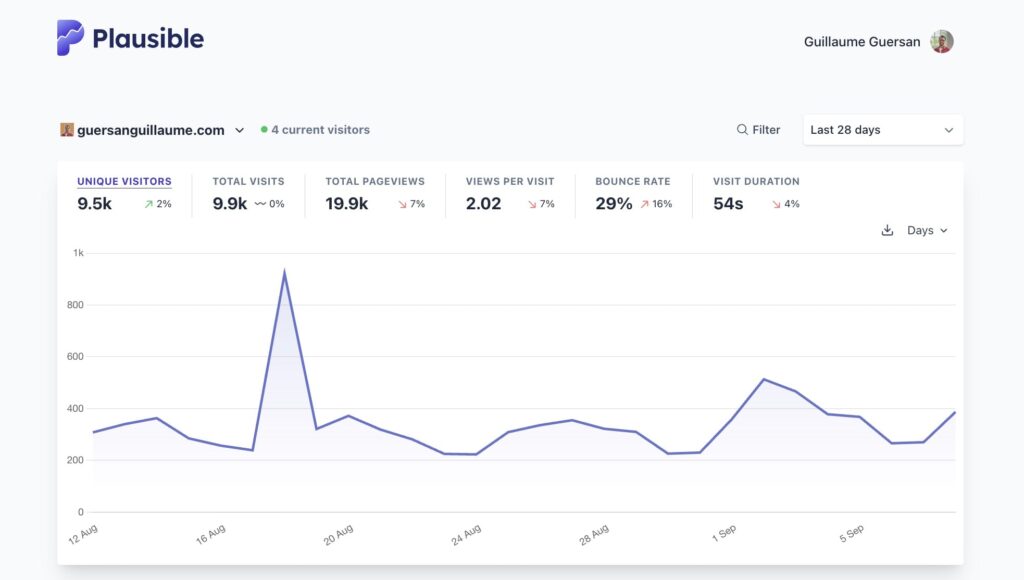
Task: Select the Unique Visitors metric tab
Action: coord(124,182)
